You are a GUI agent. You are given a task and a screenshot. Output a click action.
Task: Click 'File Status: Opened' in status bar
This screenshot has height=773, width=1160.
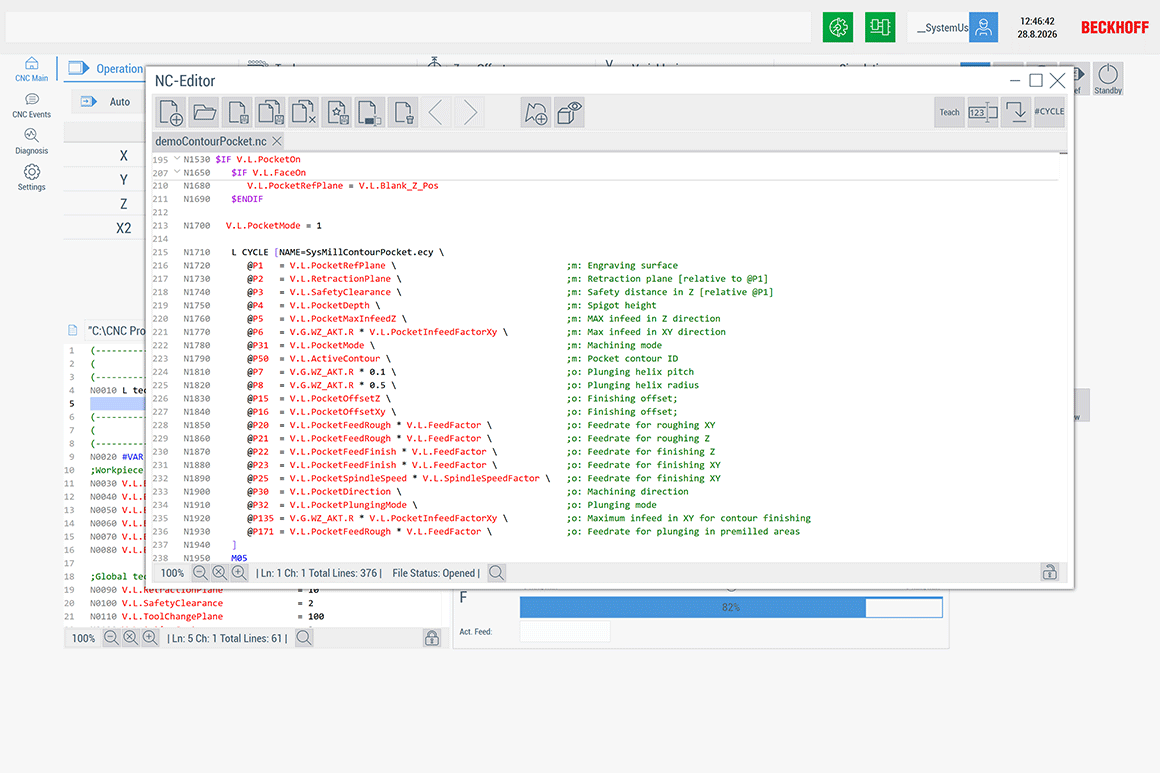[x=434, y=573]
